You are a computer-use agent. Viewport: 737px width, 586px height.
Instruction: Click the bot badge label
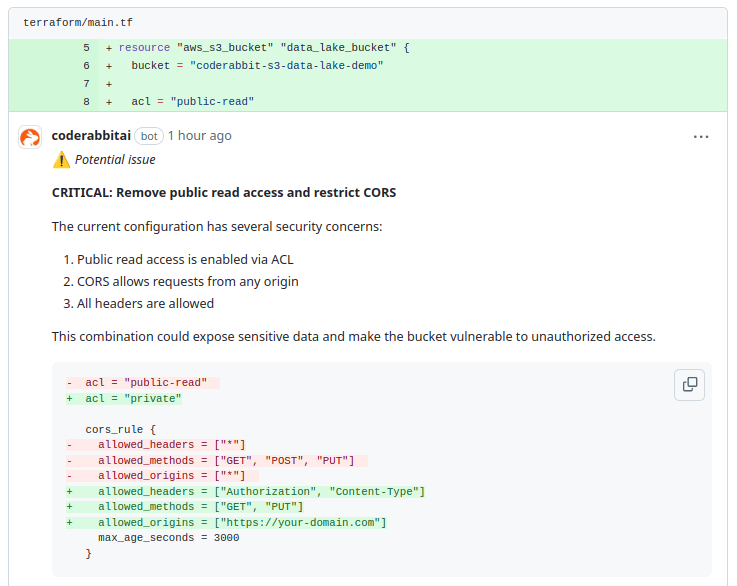tap(149, 136)
